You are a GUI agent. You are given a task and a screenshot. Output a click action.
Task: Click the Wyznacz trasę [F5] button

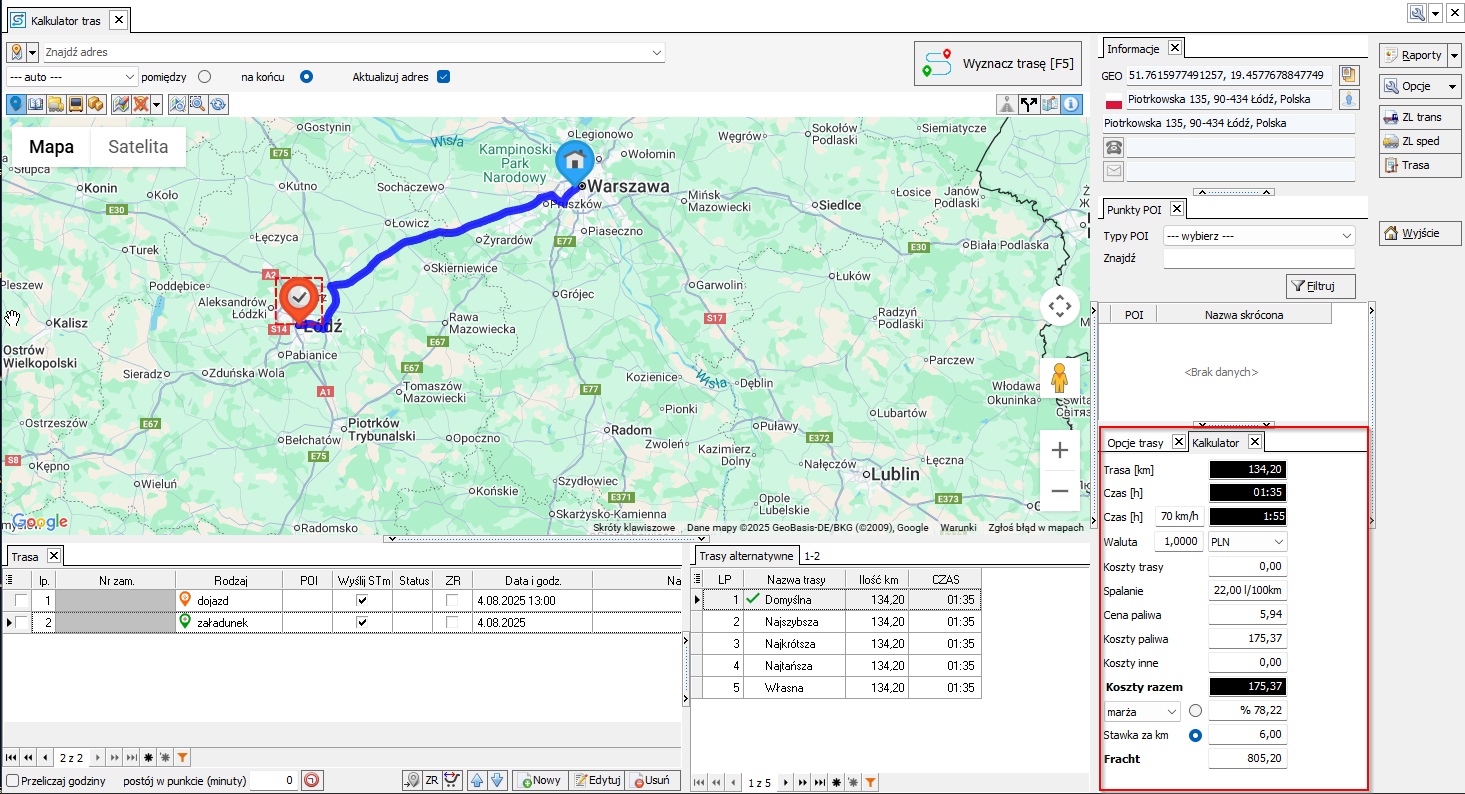pos(999,64)
